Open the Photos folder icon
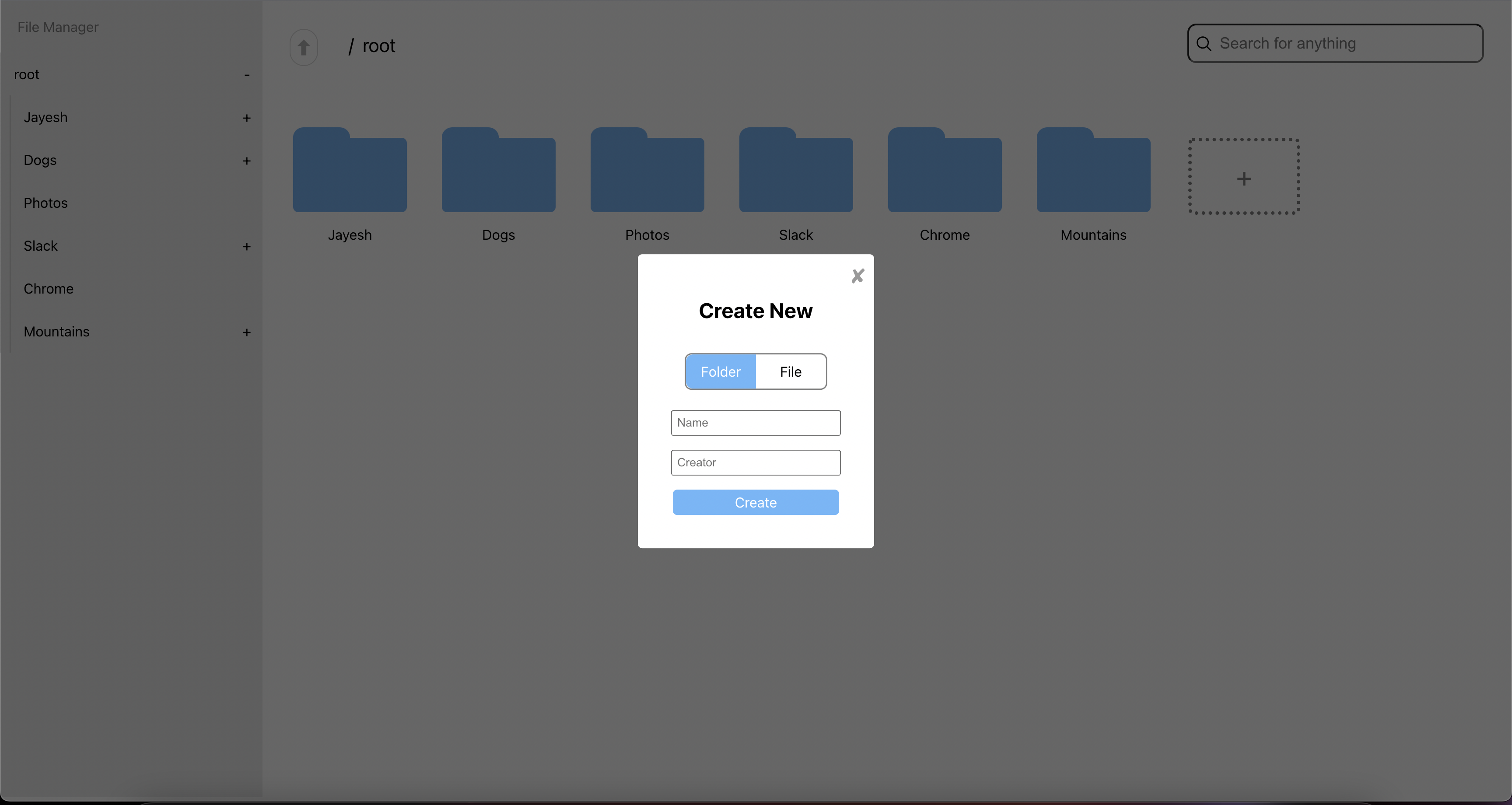Screen dimensions: 1512x805 tap(647, 171)
